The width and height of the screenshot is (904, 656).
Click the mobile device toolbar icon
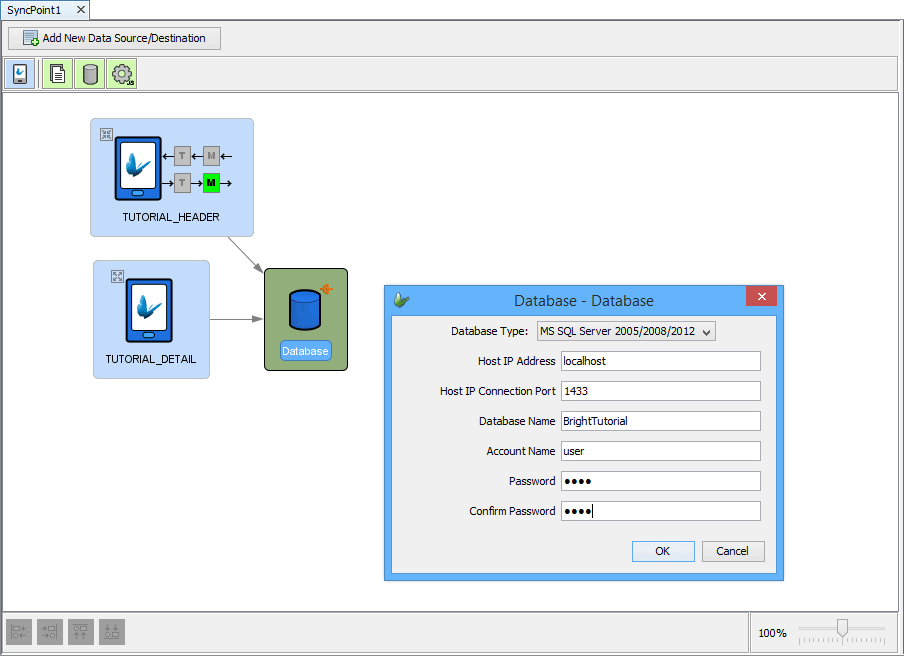pyautogui.click(x=20, y=74)
